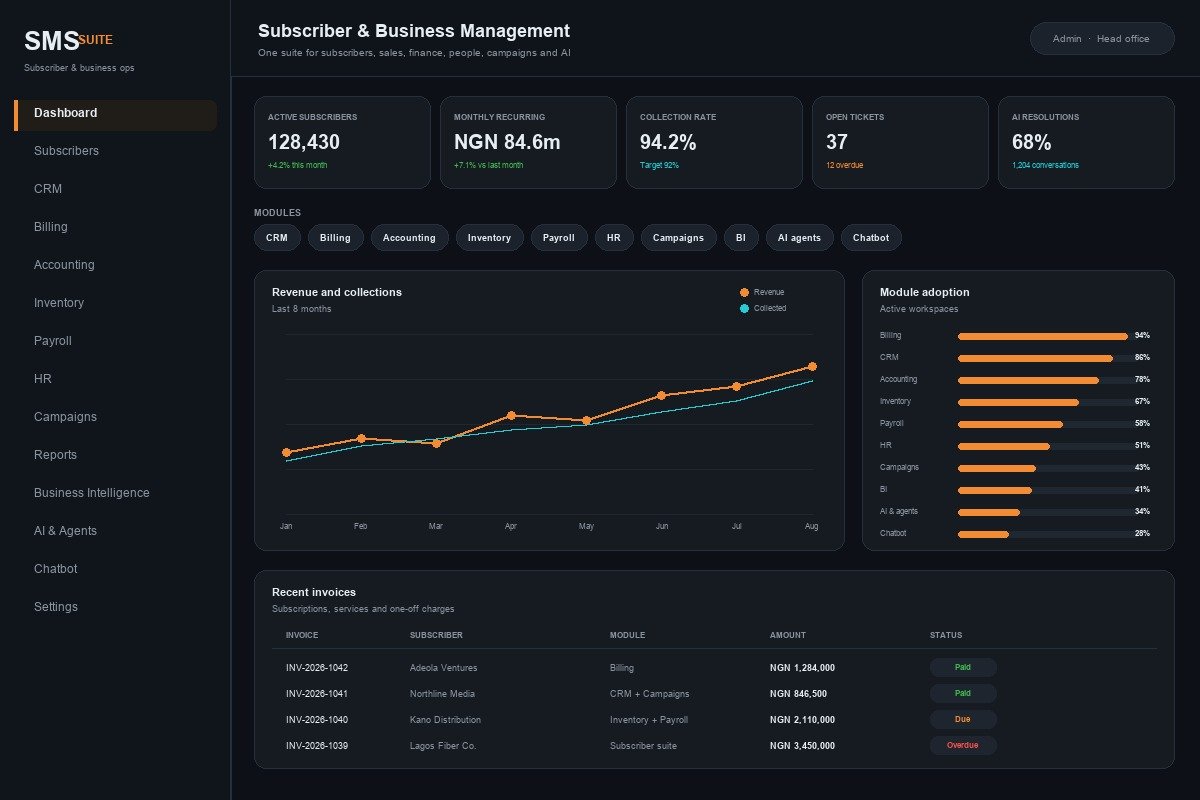Click subscriber Adeola Ventures

click(444, 668)
